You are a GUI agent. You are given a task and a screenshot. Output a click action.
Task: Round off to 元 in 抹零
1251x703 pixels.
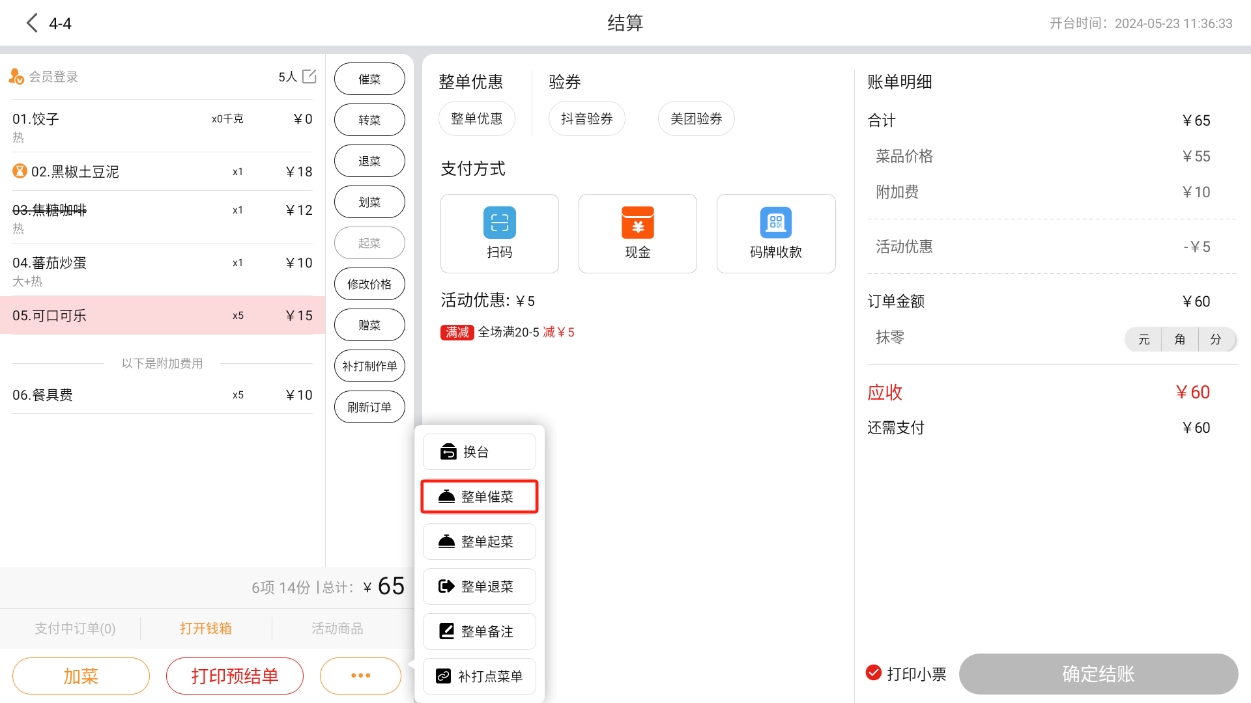[1143, 340]
